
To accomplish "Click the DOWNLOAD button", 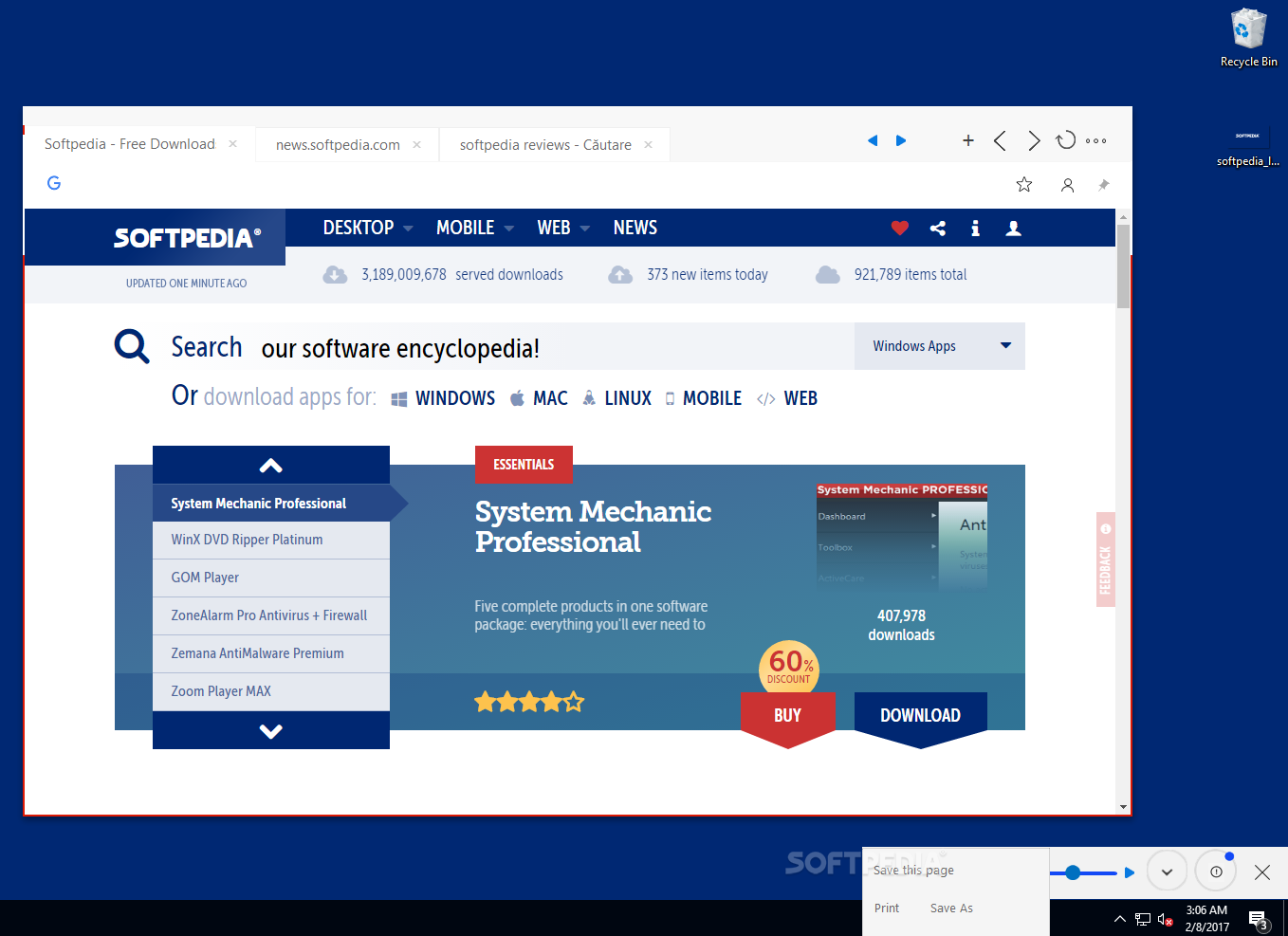I will [921, 718].
